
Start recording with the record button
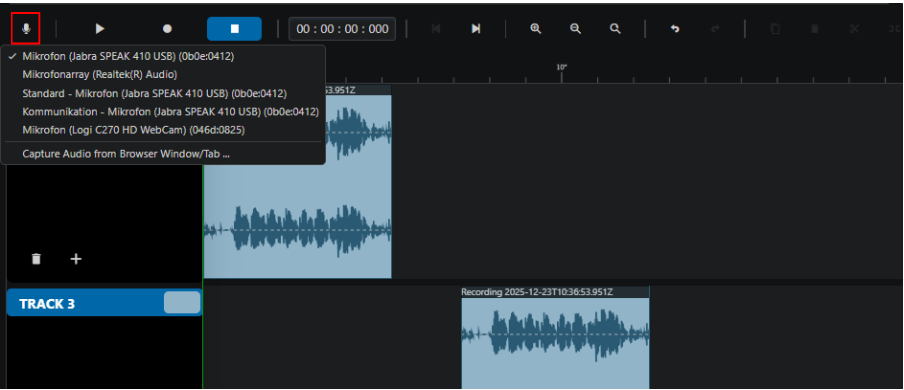coord(167,29)
